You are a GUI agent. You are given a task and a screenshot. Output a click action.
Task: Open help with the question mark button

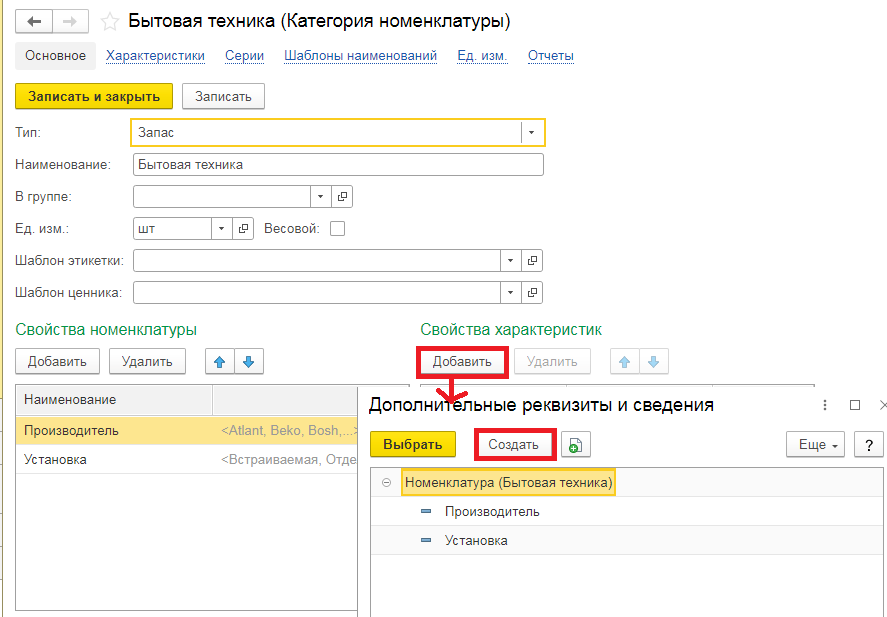[868, 445]
